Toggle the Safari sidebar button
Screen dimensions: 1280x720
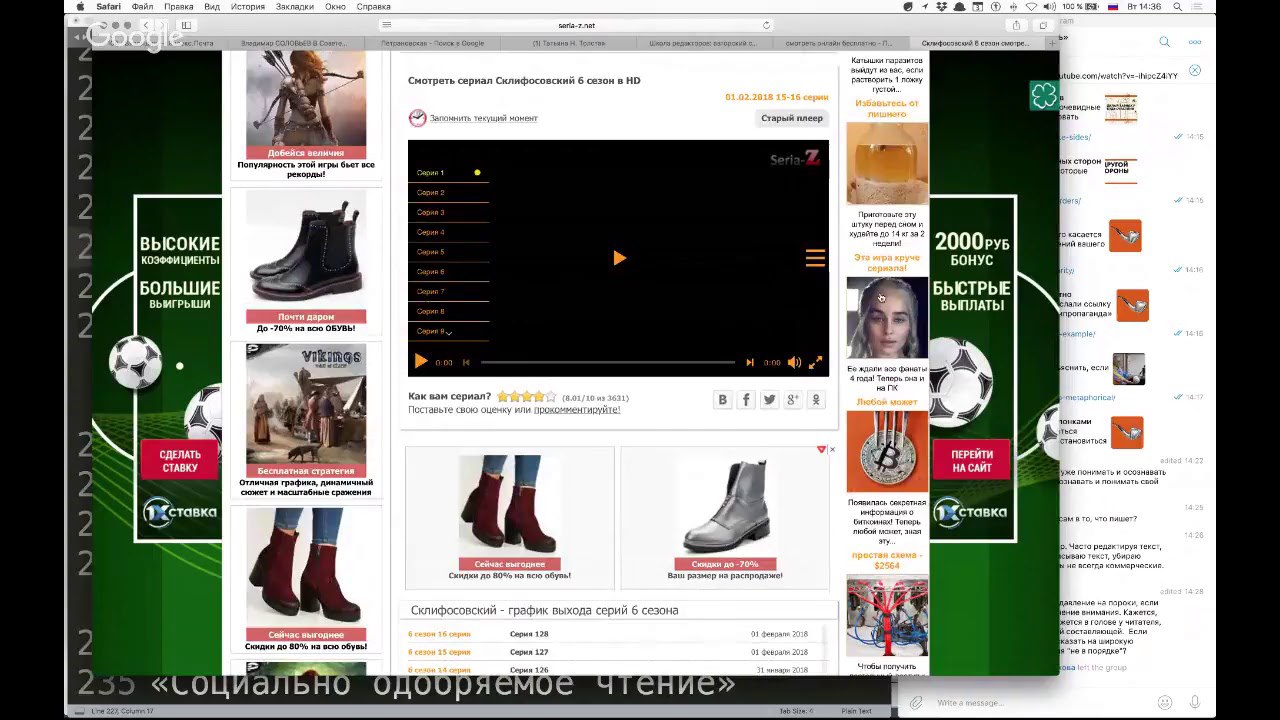(x=186, y=25)
